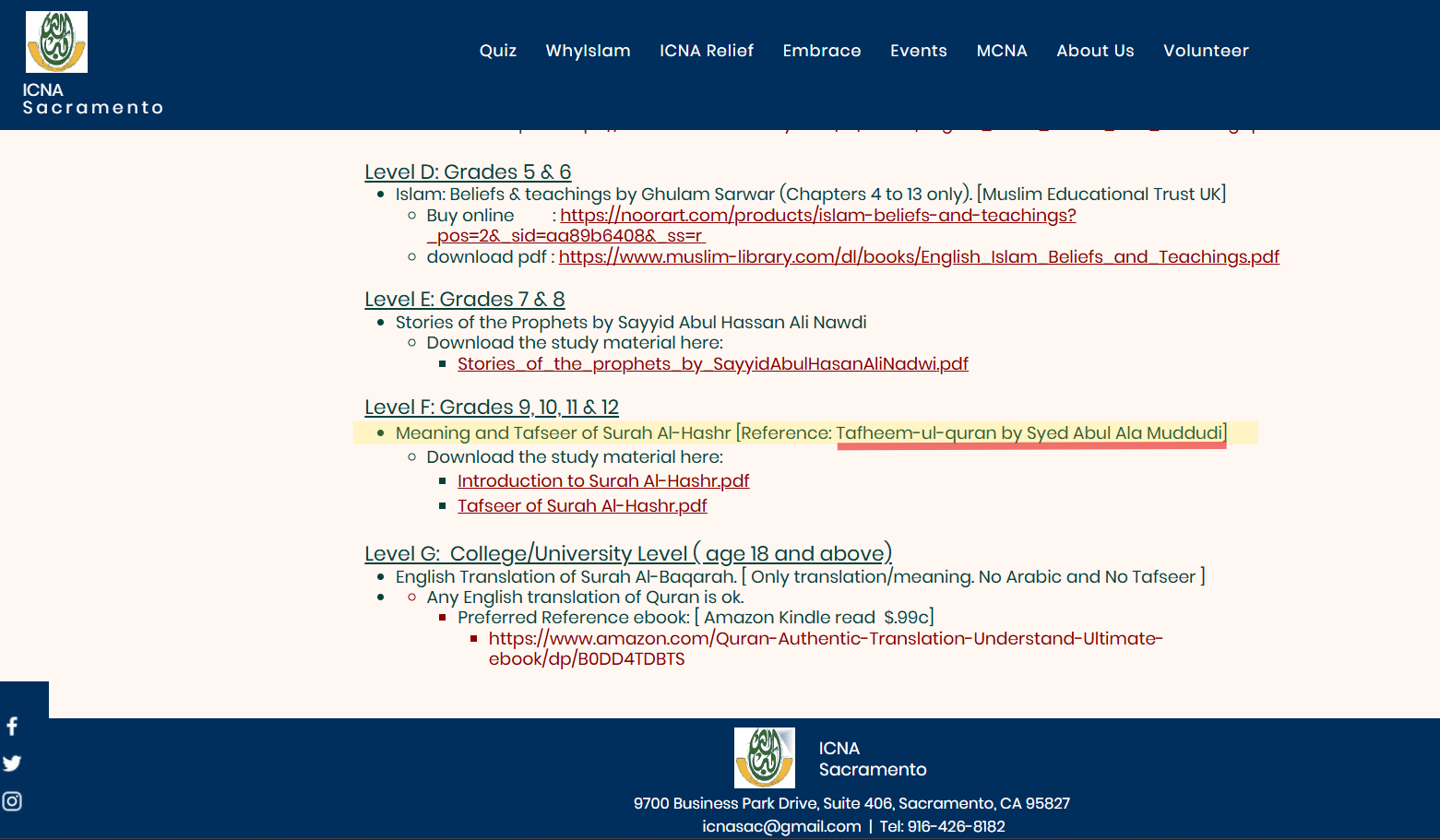Click the Level D: Grades 5 & 6 heading
This screenshot has height=840, width=1440.
tap(468, 172)
